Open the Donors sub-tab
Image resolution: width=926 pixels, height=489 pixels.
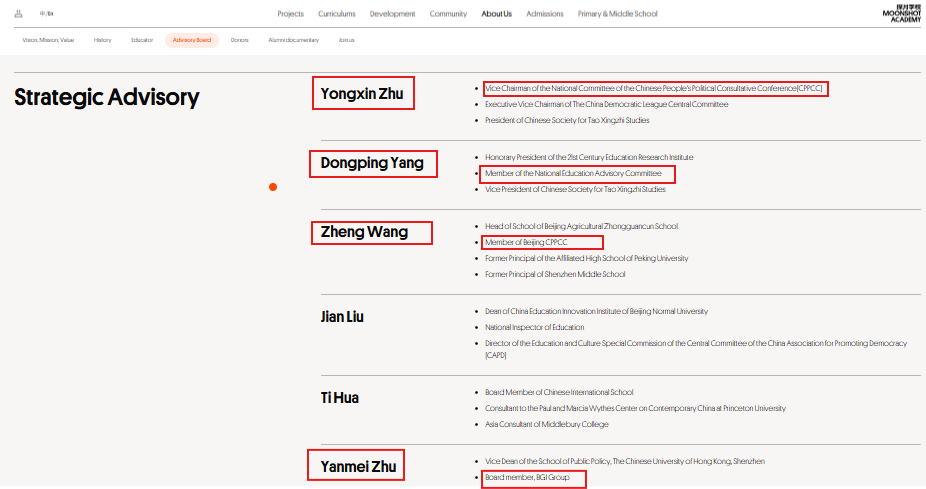coord(239,40)
